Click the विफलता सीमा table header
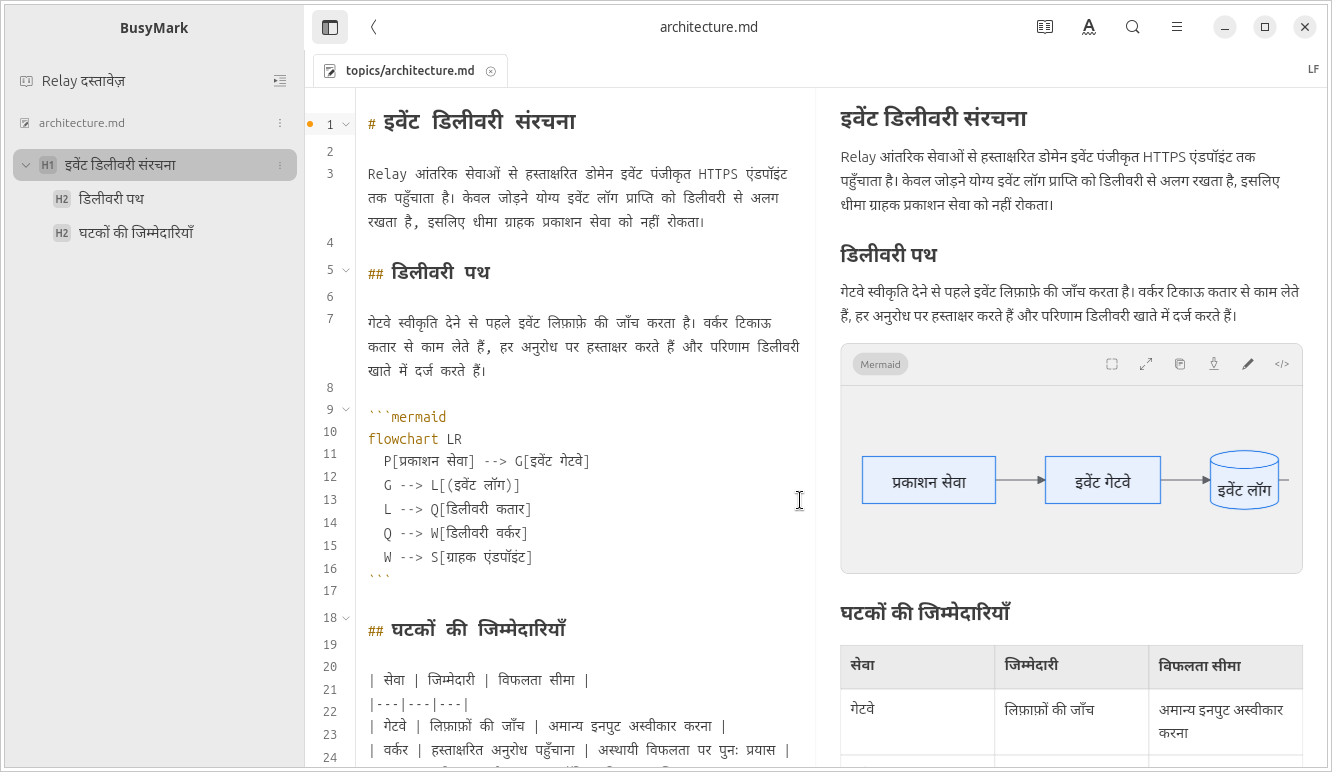This screenshot has height=772, width=1332. click(x=1226, y=666)
